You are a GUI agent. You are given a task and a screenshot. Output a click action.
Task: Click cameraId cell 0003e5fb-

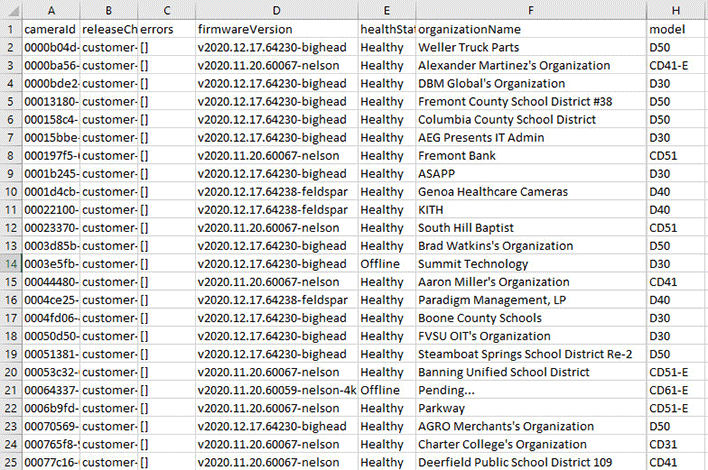(x=51, y=264)
